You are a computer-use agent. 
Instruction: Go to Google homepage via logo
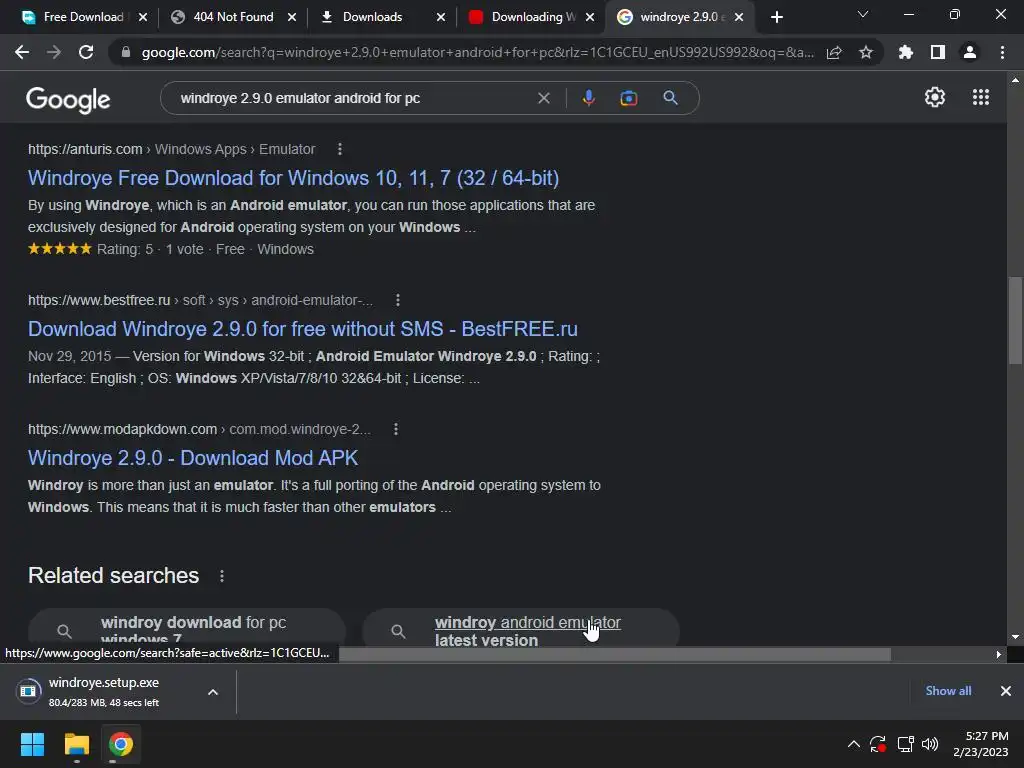tap(68, 100)
